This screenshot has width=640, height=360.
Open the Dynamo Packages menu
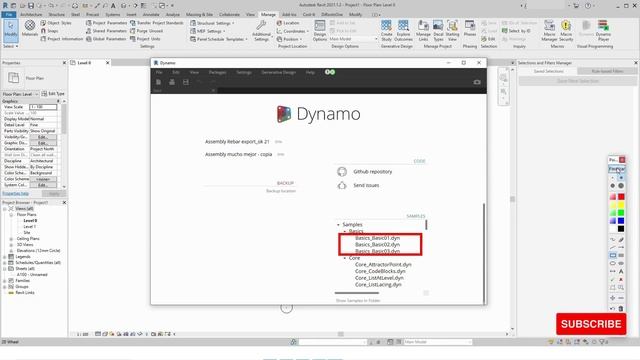(x=218, y=72)
